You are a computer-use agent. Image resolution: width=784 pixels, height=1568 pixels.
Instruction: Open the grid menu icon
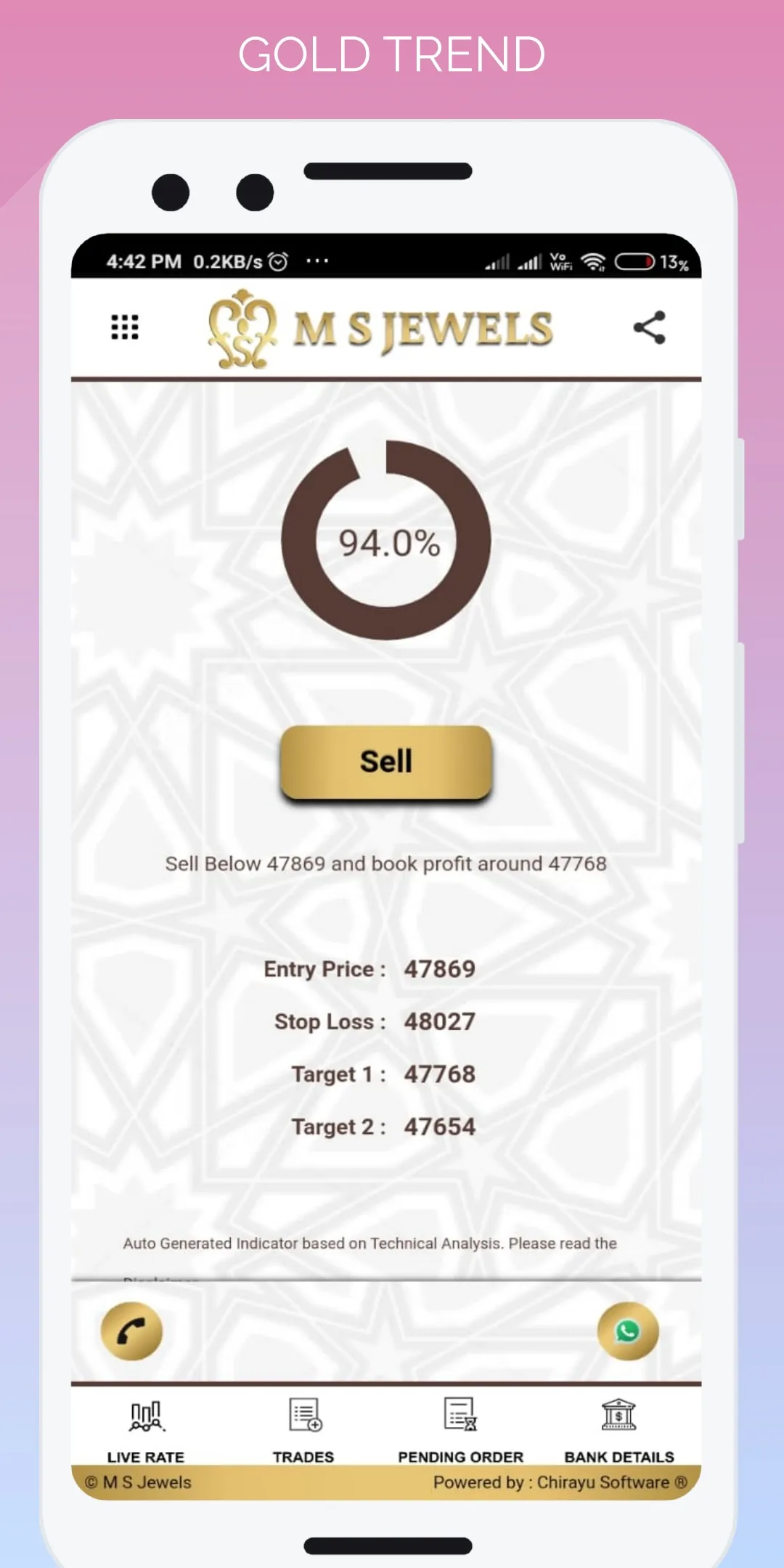[125, 327]
